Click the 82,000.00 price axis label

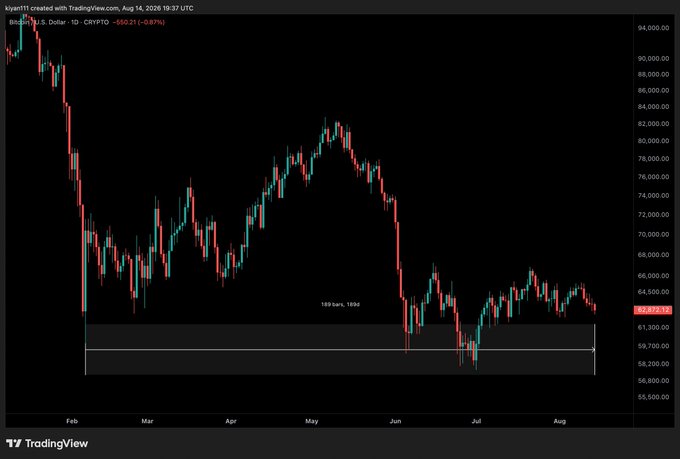point(653,124)
